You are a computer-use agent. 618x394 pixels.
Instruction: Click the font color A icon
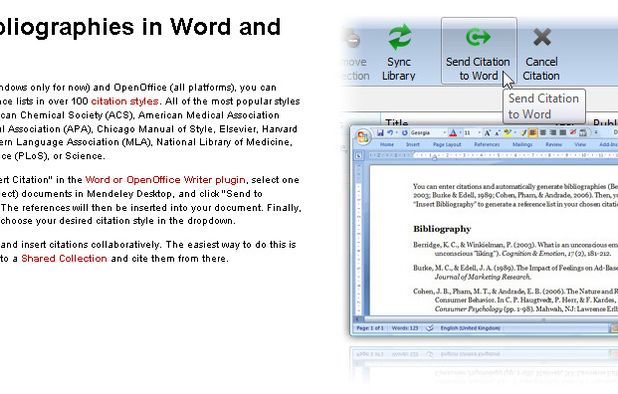(453, 133)
